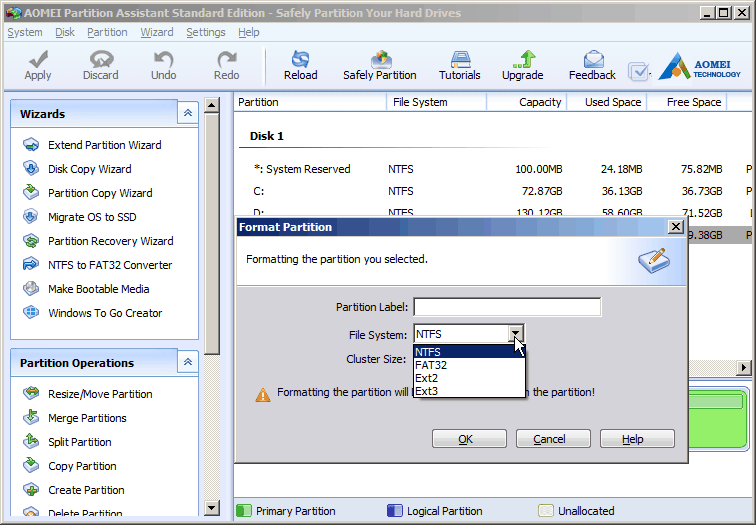Sort by the Partition column header
This screenshot has width=756, height=525.
310,102
